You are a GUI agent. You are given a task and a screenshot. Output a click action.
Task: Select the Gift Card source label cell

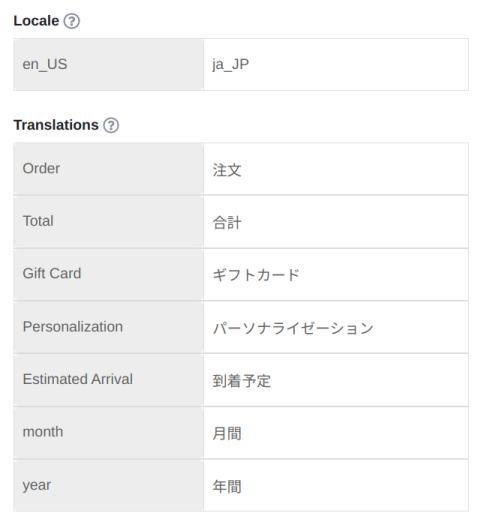point(108,274)
